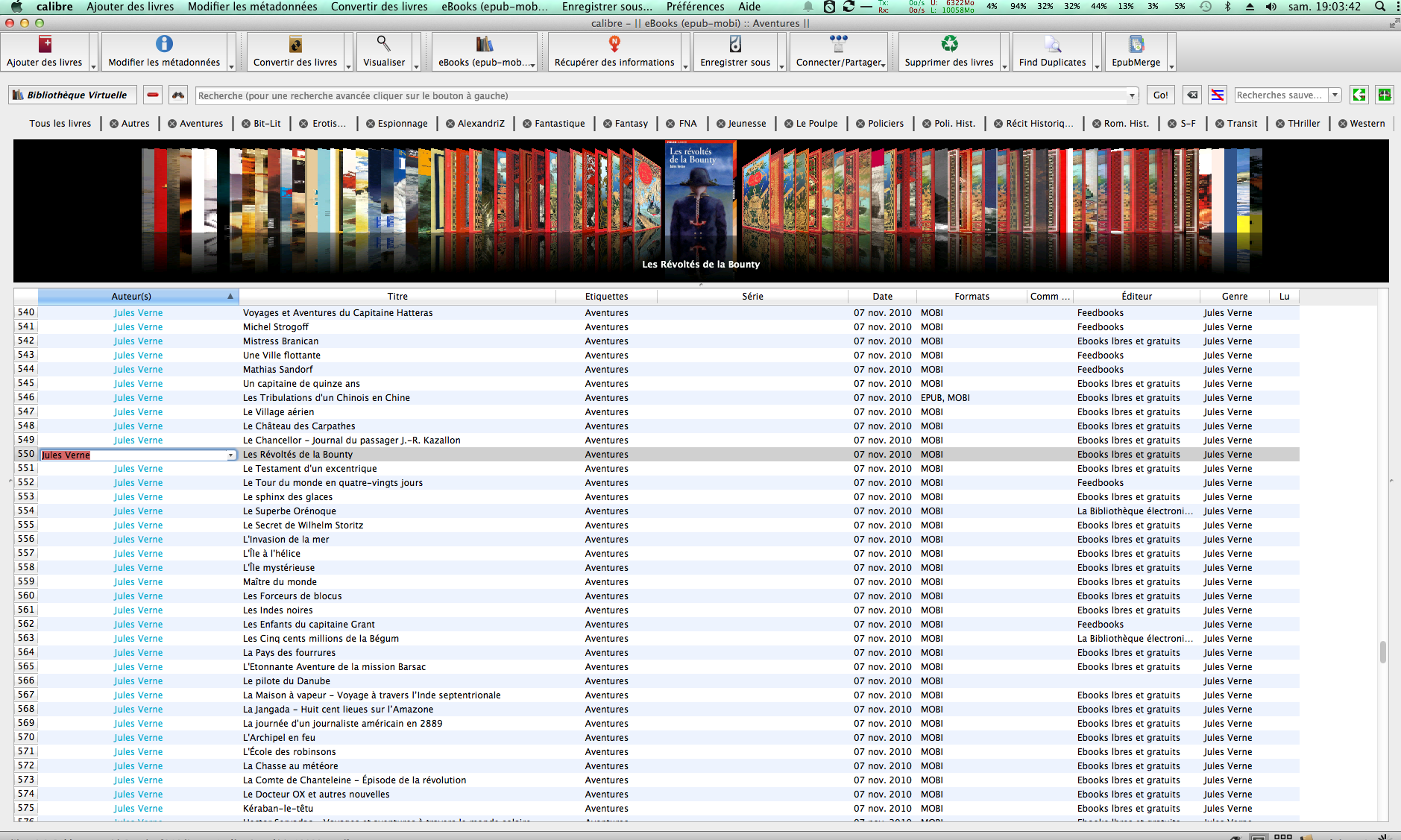
Task: Click the Convertir des livres toolbar icon
Action: [x=295, y=45]
